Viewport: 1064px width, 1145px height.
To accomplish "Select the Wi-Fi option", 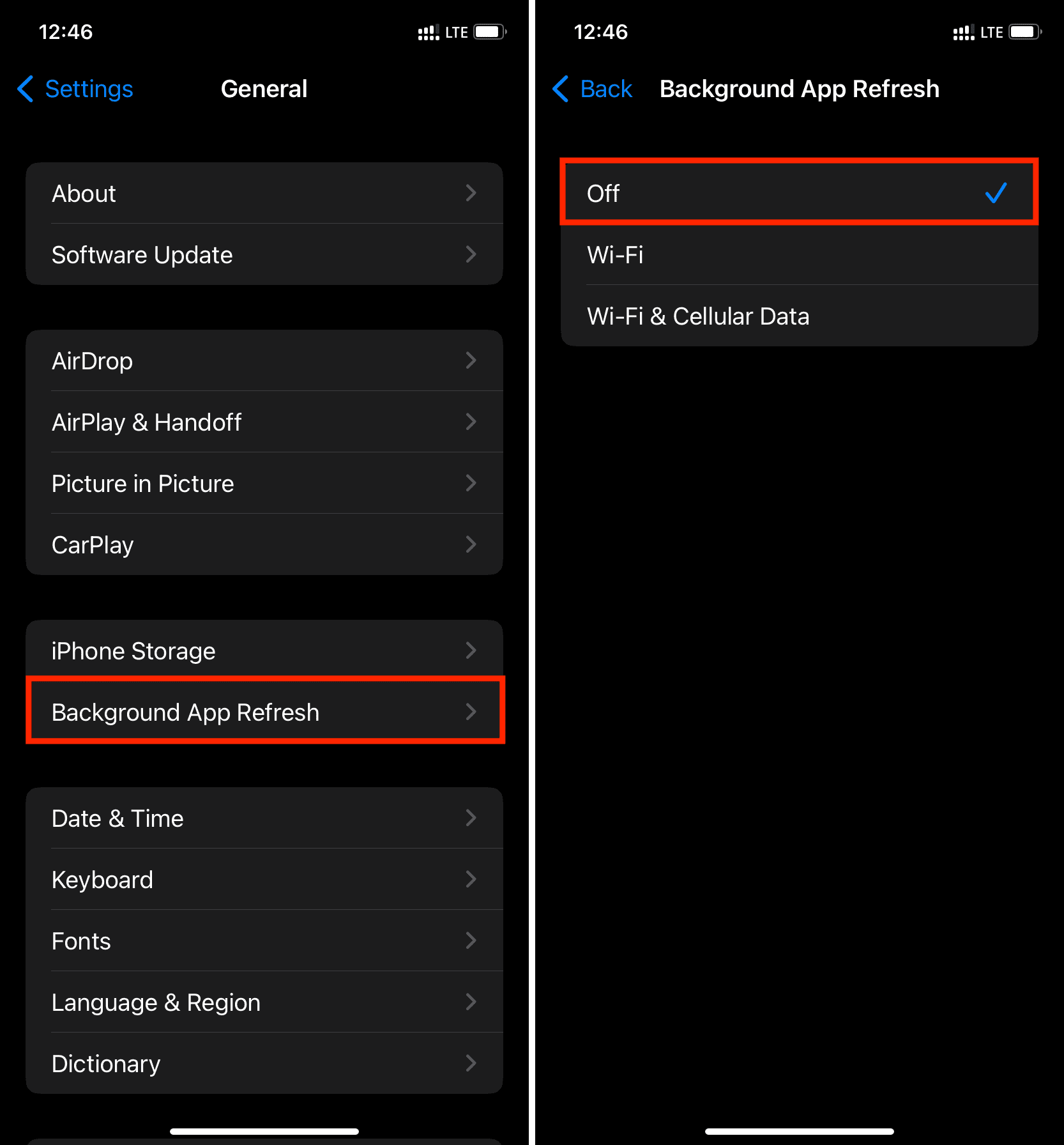I will point(799,254).
